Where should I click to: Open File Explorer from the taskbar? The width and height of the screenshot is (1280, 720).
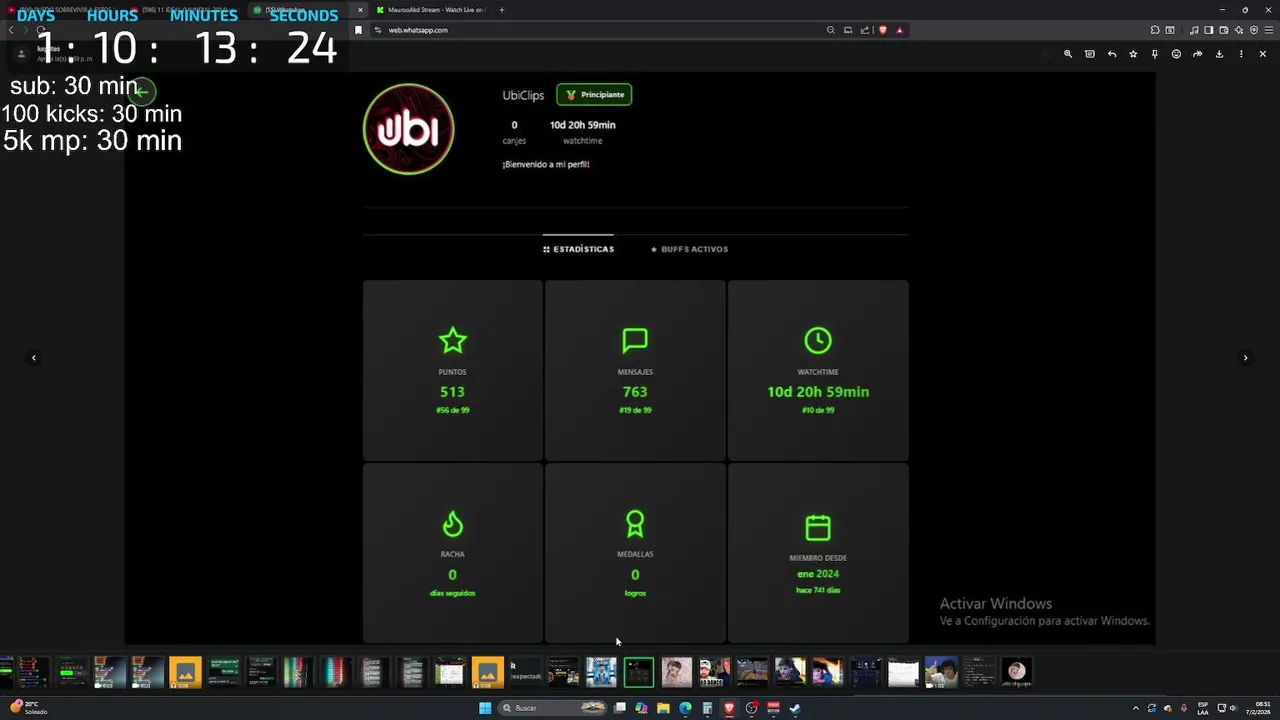[x=663, y=708]
